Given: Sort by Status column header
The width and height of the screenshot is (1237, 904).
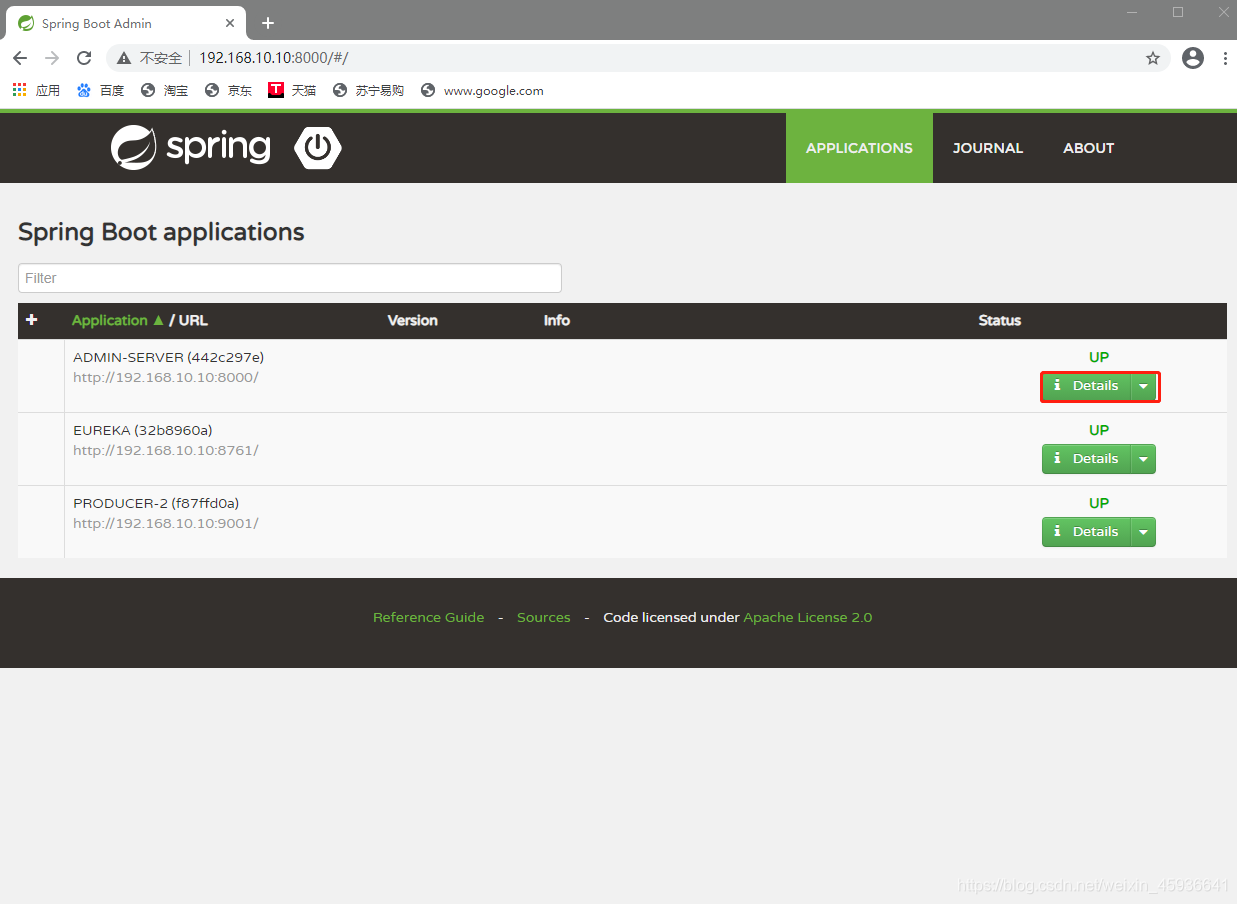Looking at the screenshot, I should (1000, 320).
